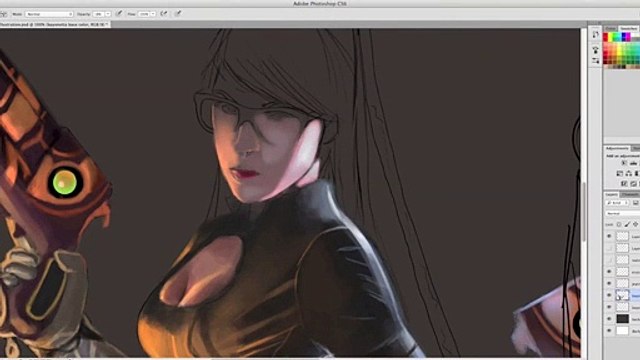Hide the white Background layer's eye icon
640x360 pixels.
coord(609,331)
